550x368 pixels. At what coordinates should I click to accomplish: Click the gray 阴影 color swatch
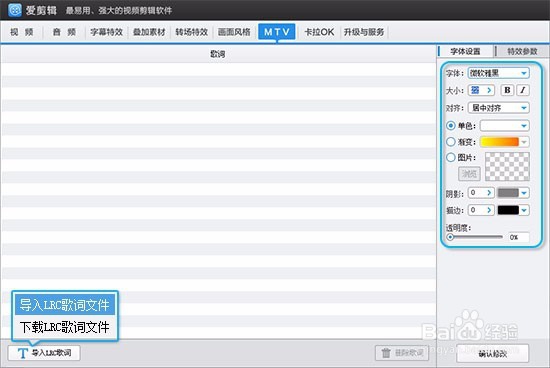click(x=508, y=193)
